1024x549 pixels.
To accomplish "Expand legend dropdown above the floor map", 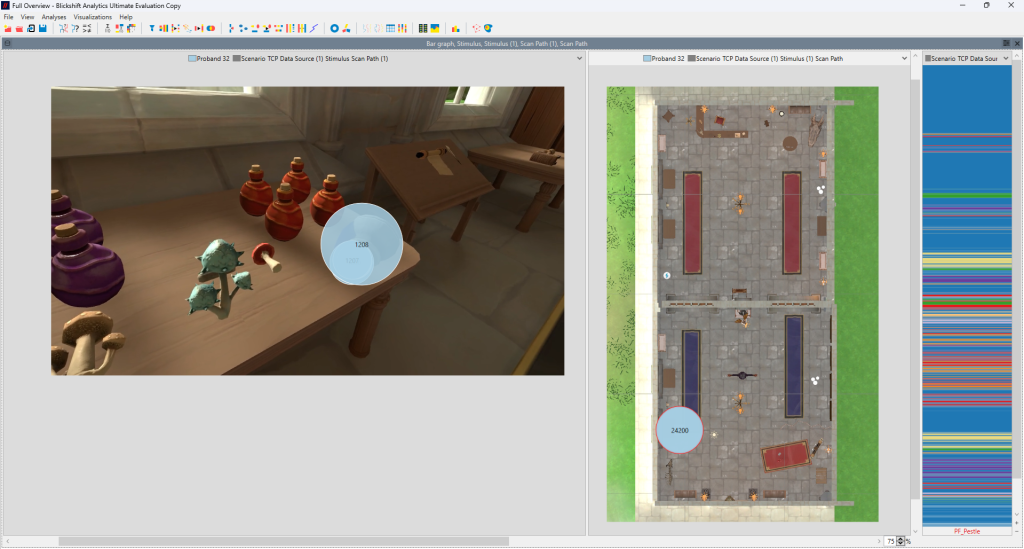I will tap(905, 59).
